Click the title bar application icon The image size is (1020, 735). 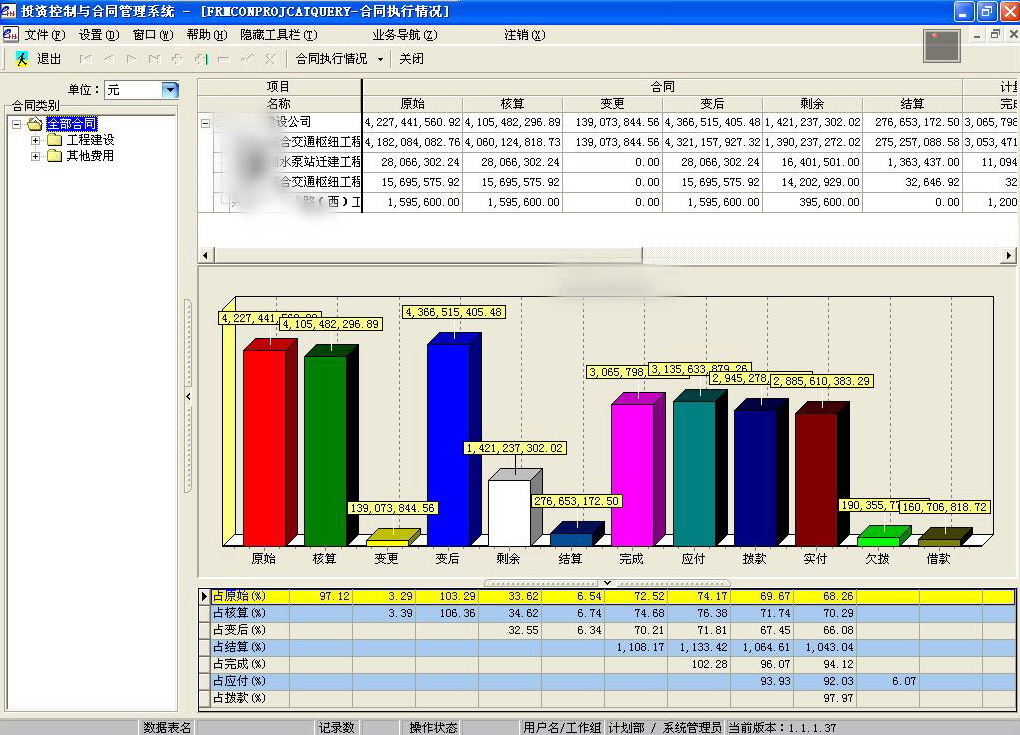click(x=8, y=11)
